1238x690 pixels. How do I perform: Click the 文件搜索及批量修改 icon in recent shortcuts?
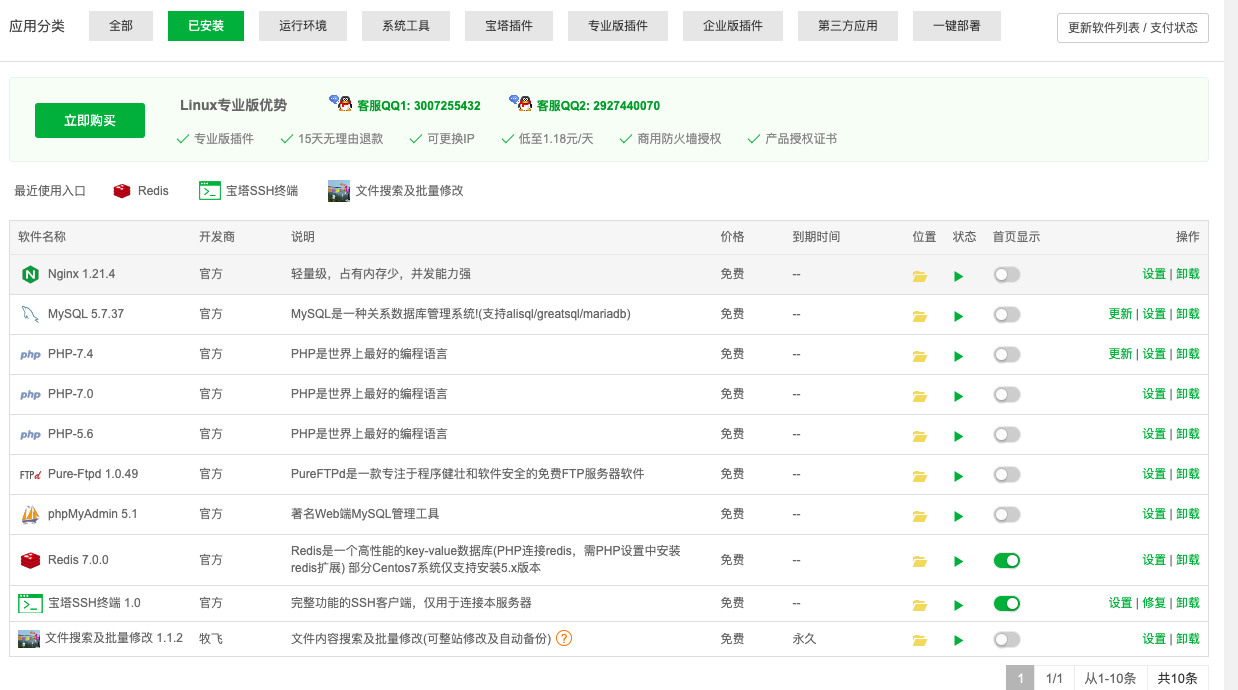point(339,190)
